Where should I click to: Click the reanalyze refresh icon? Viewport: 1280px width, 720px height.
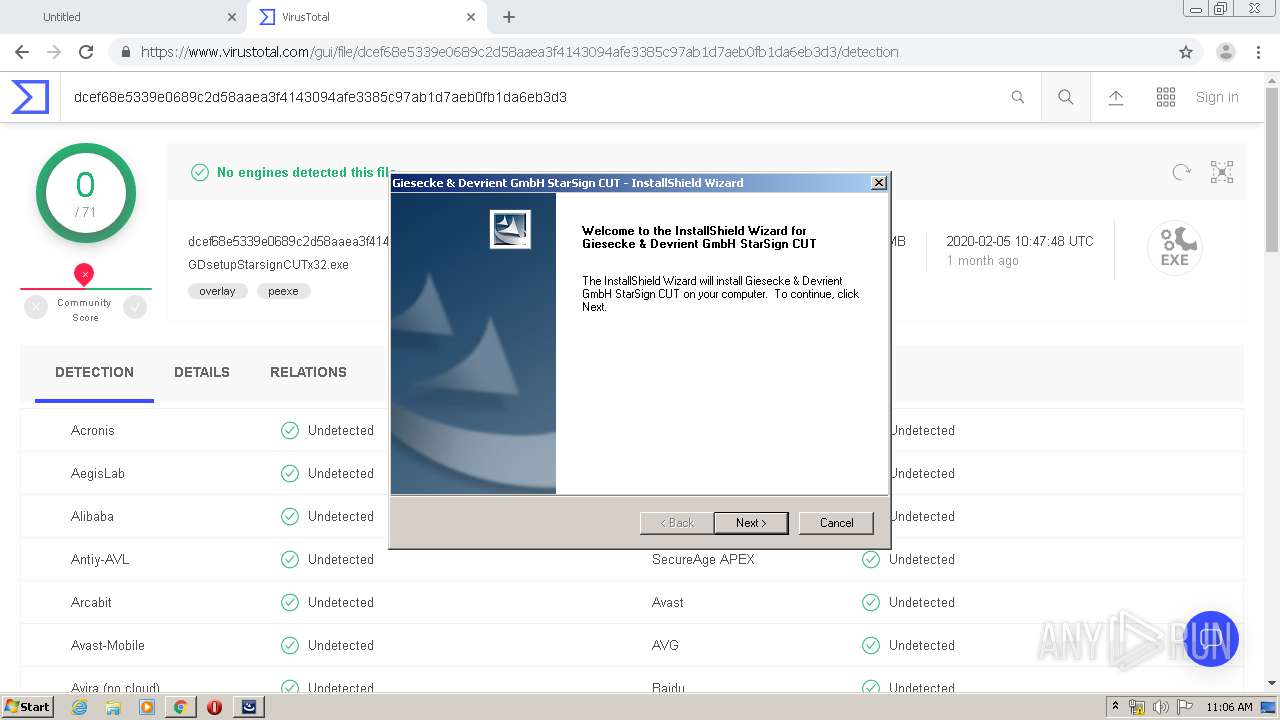1182,172
